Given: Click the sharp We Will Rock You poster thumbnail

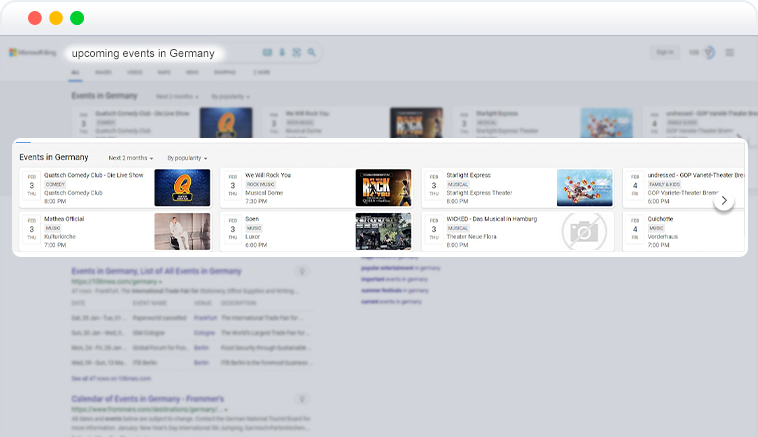Looking at the screenshot, I should 383,188.
